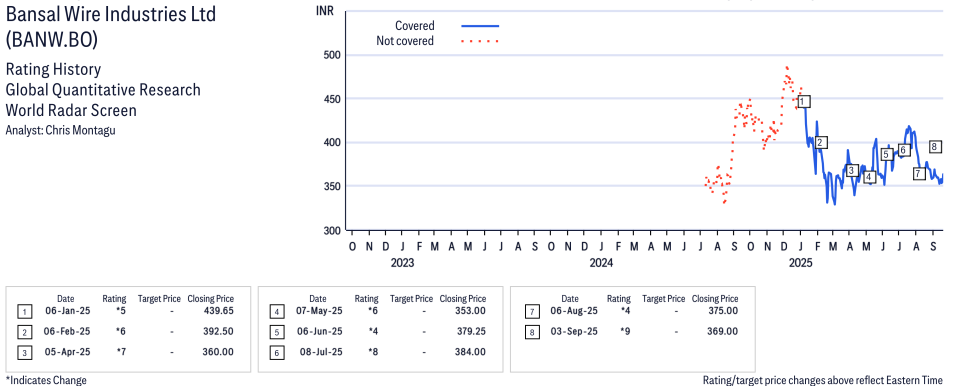
Task: Click table index box 7 for 06-Aug-25
Action: pyautogui.click(x=531, y=312)
